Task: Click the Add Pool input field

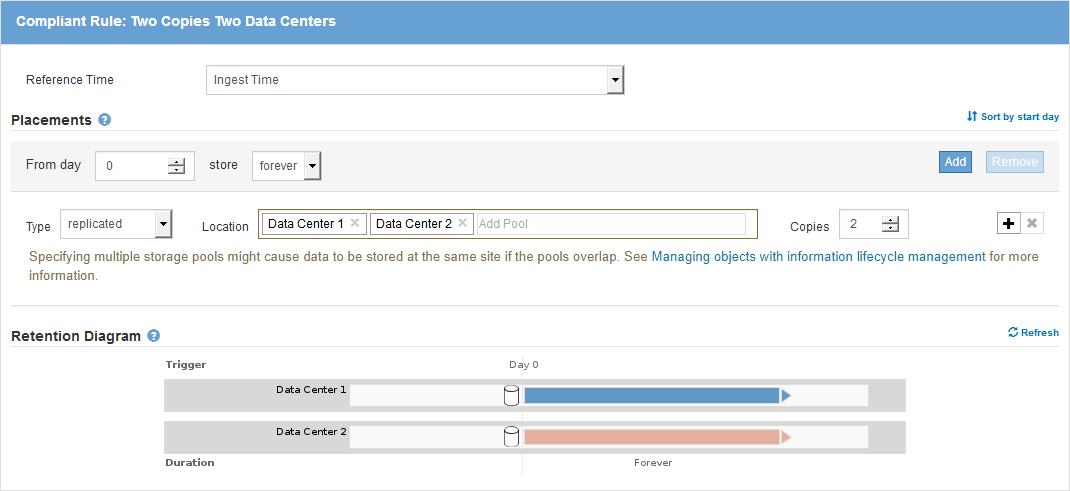Action: 610,224
